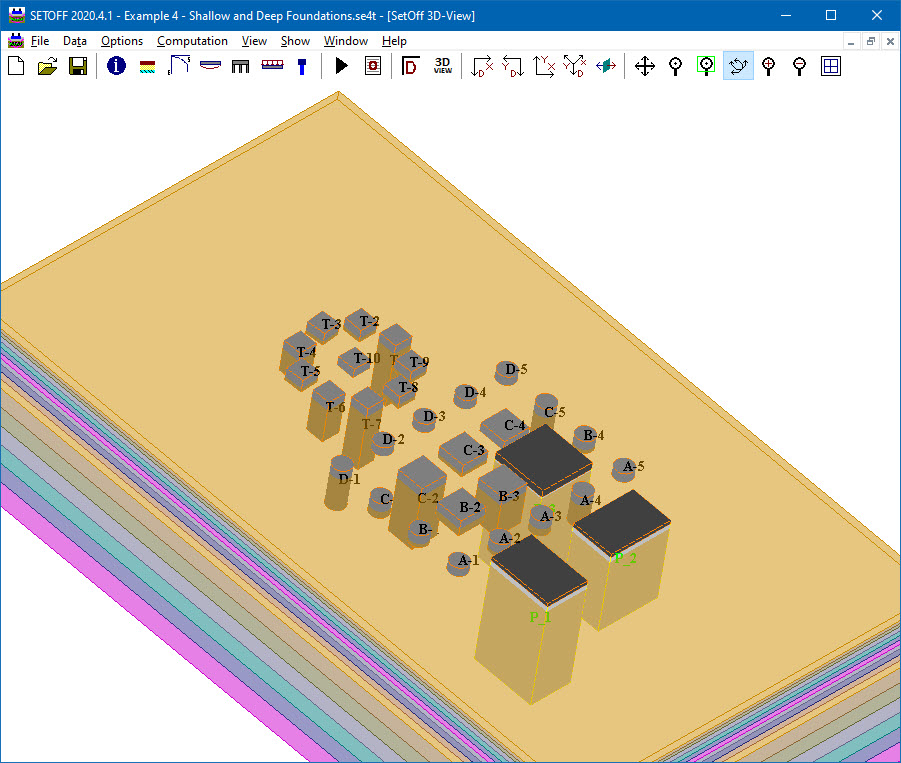The height and width of the screenshot is (763, 901).
Task: Toggle the active rotate view tool
Action: 738,67
